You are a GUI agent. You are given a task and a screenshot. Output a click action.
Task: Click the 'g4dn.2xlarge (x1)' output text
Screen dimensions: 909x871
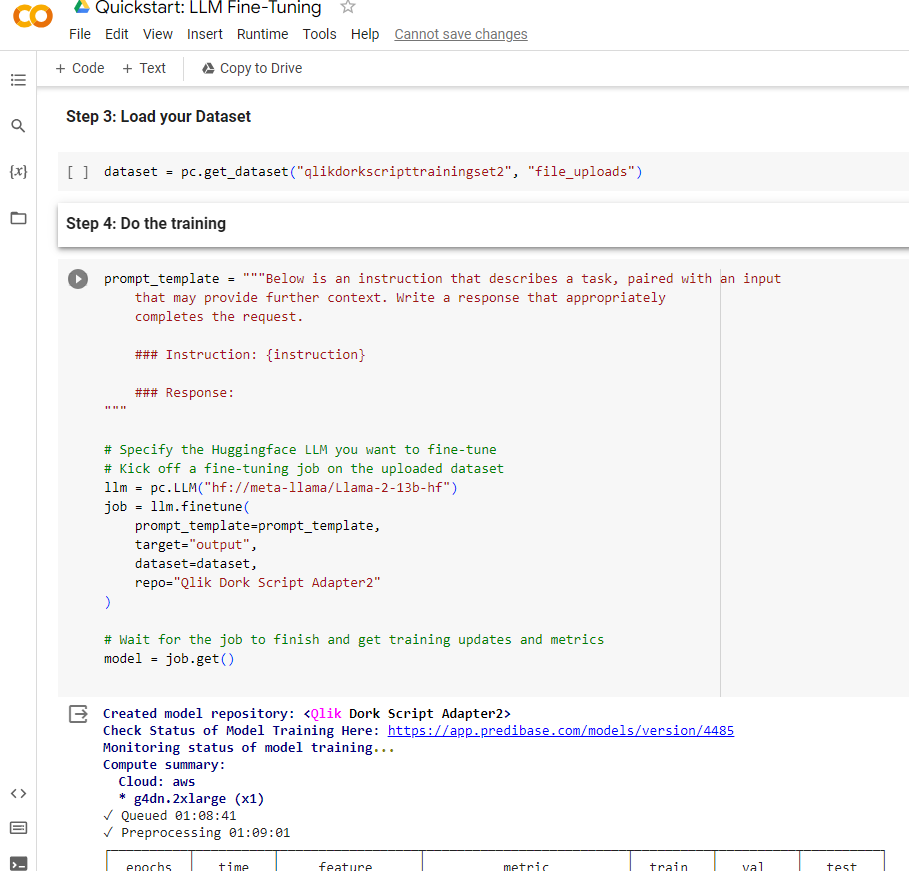199,799
